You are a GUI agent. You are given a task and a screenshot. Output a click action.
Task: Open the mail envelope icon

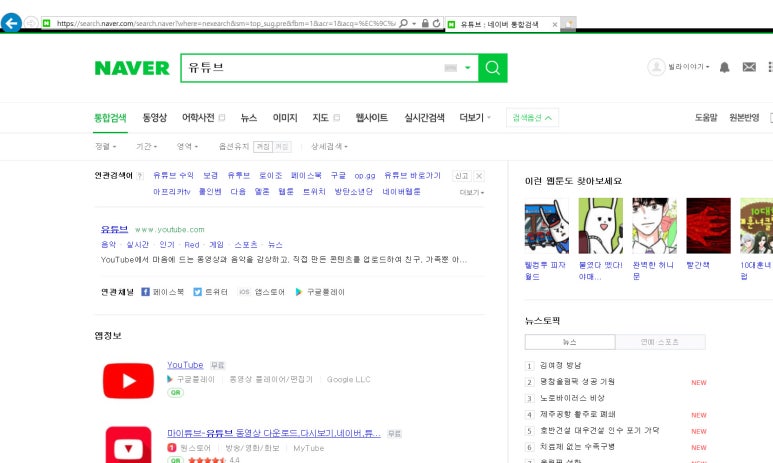coord(749,67)
